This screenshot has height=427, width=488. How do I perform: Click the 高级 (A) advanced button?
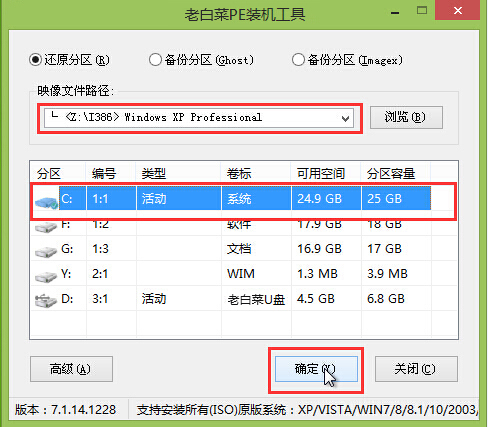(x=71, y=369)
